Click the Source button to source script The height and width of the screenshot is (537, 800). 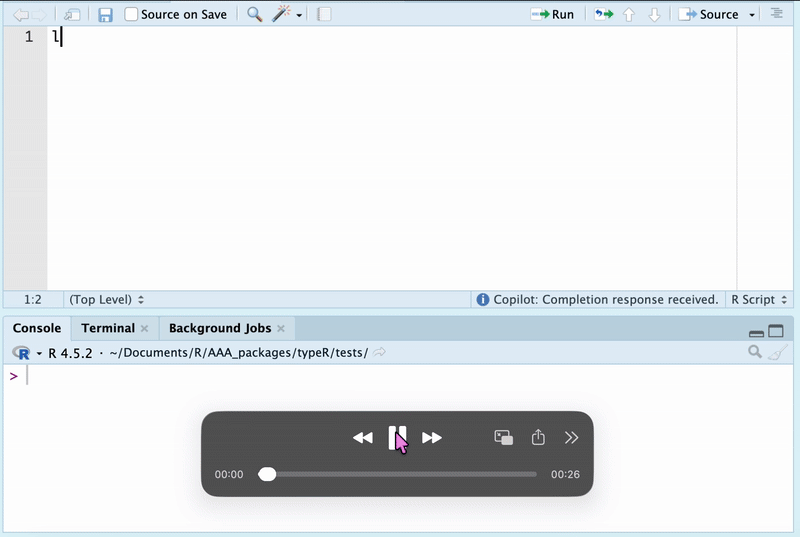pos(708,15)
